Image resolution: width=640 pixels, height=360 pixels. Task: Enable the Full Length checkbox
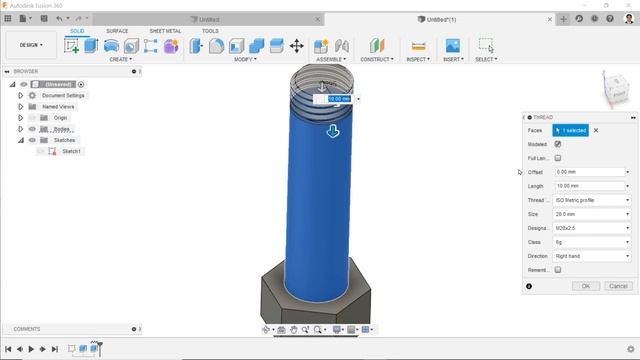click(x=558, y=158)
